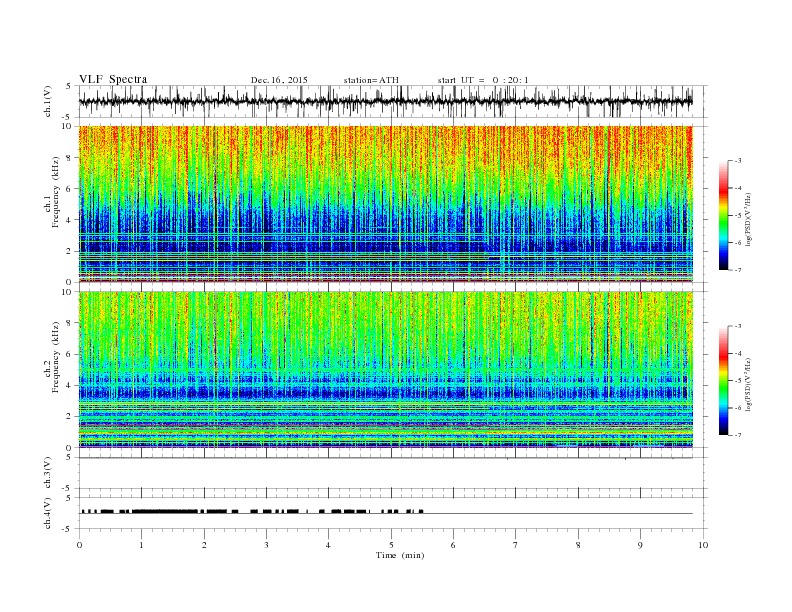Click the "station=ATH" label

371,80
